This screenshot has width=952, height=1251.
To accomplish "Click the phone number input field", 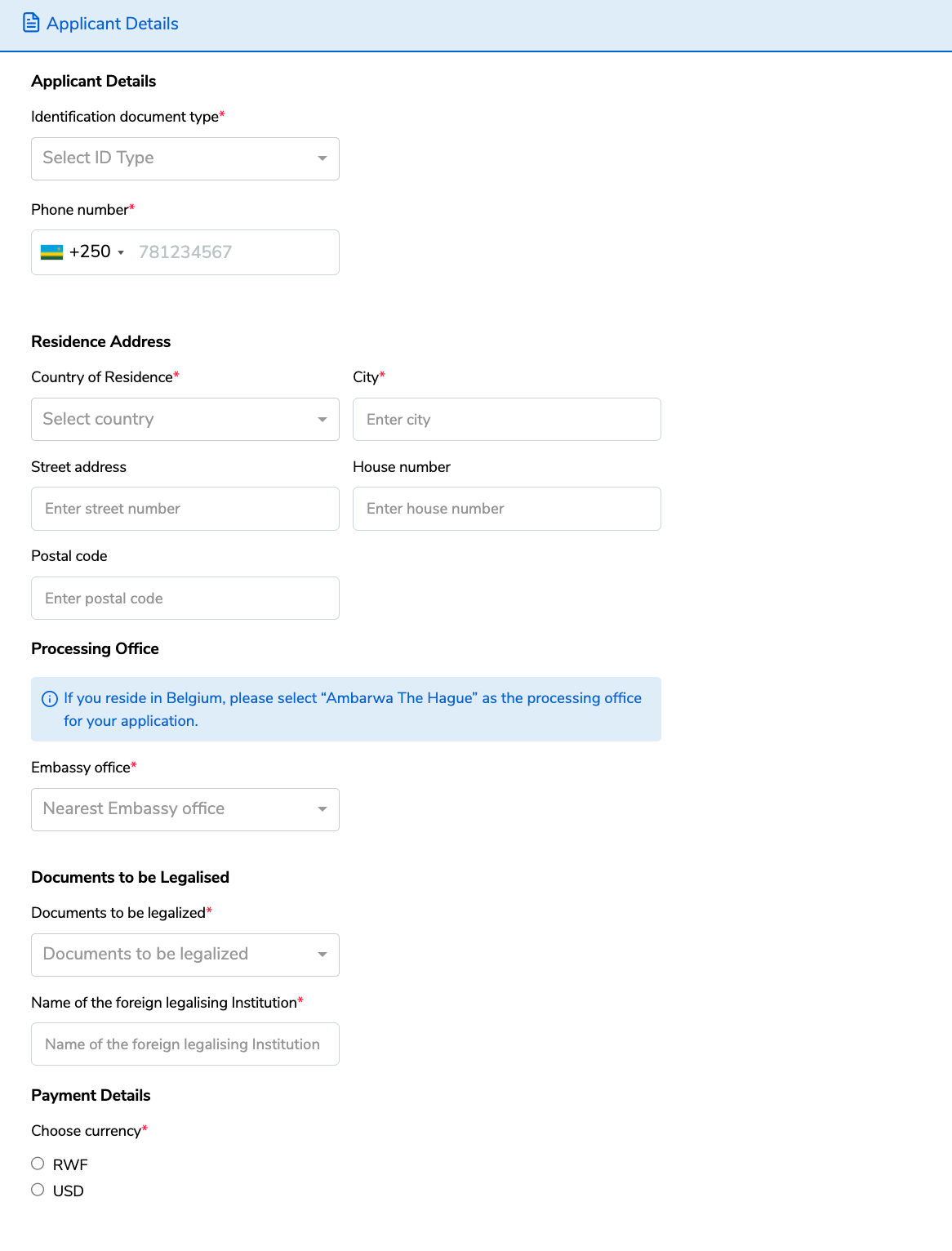I will [234, 252].
